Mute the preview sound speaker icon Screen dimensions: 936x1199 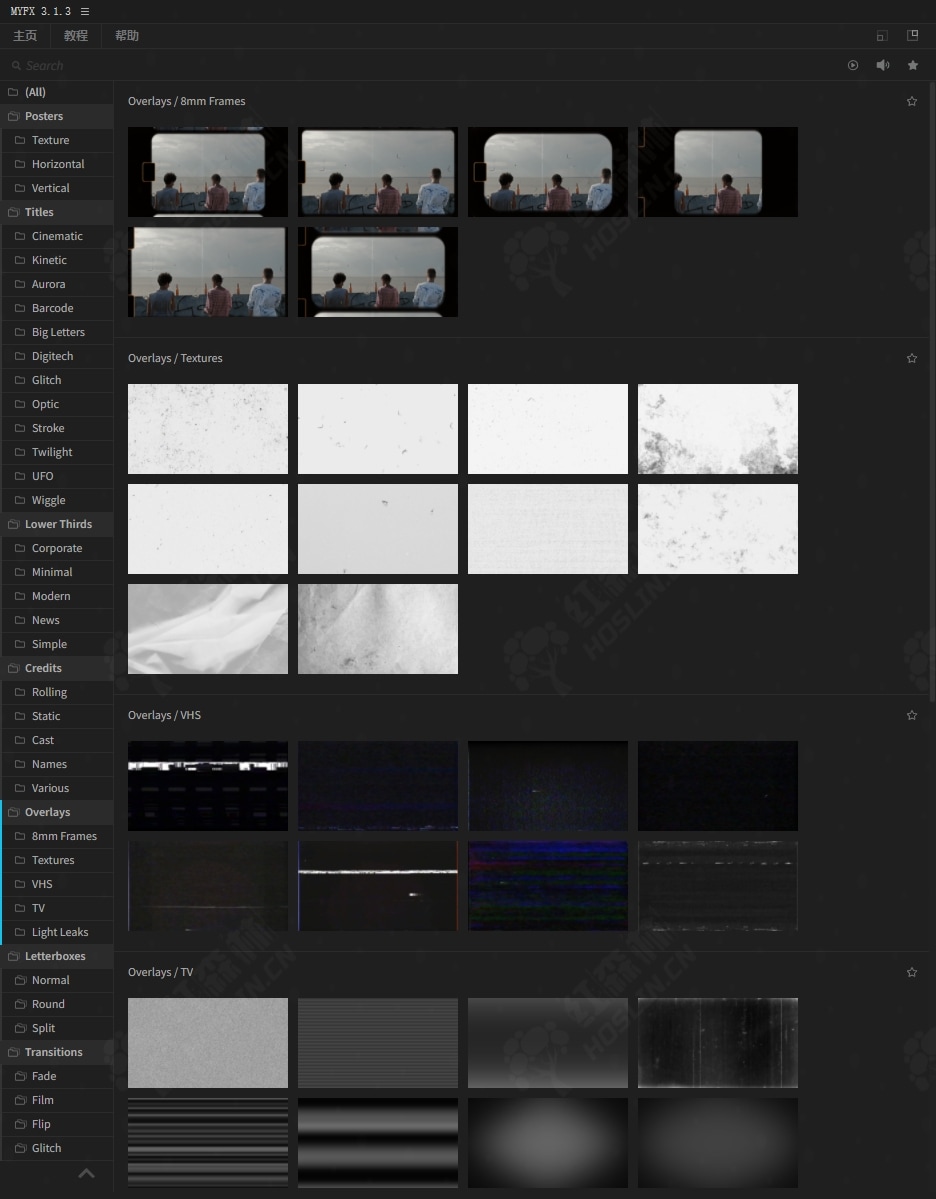(883, 65)
